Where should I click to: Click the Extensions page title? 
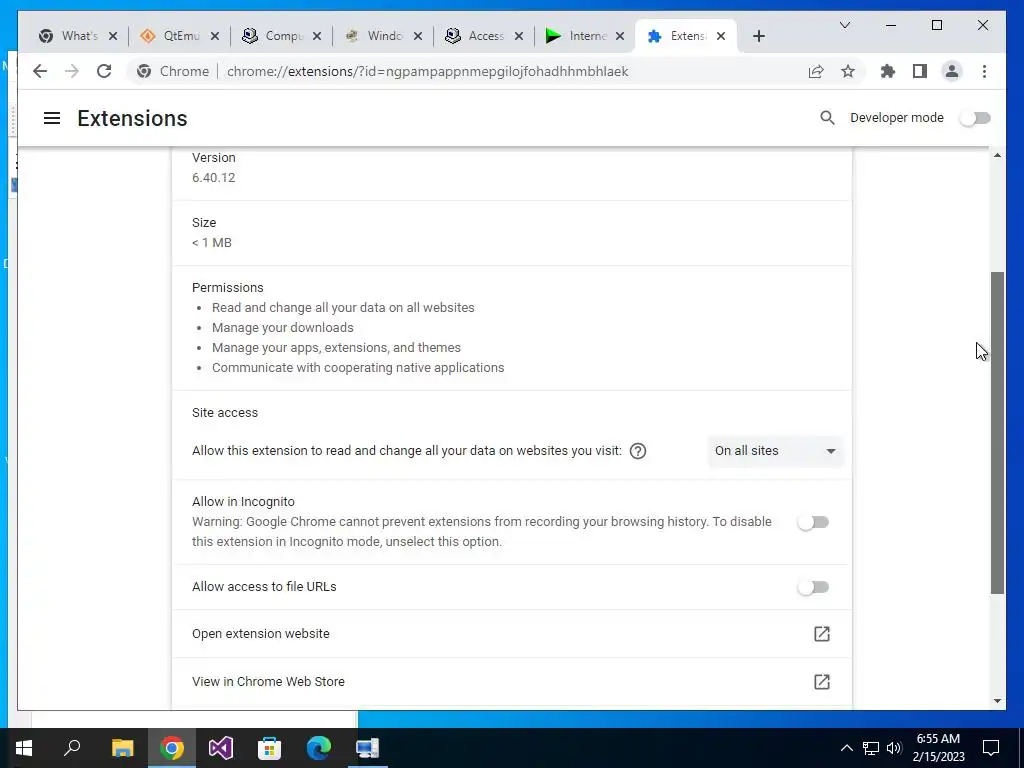pos(133,118)
